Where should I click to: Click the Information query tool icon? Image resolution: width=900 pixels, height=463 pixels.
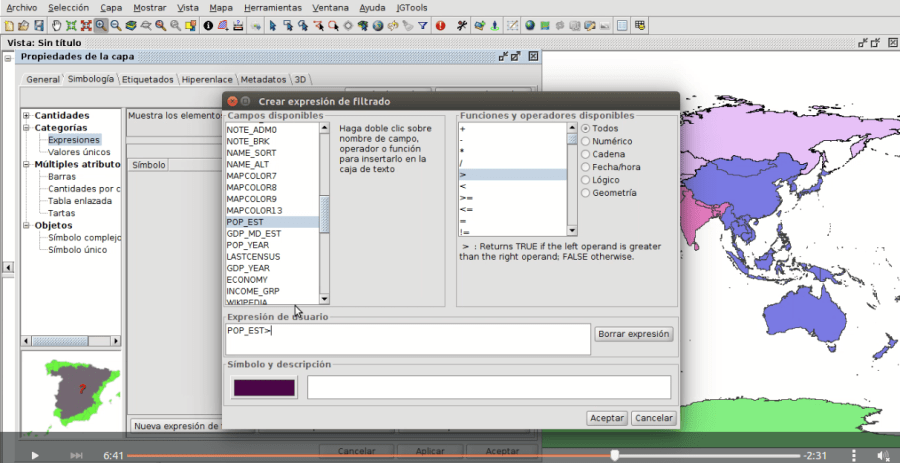208,25
